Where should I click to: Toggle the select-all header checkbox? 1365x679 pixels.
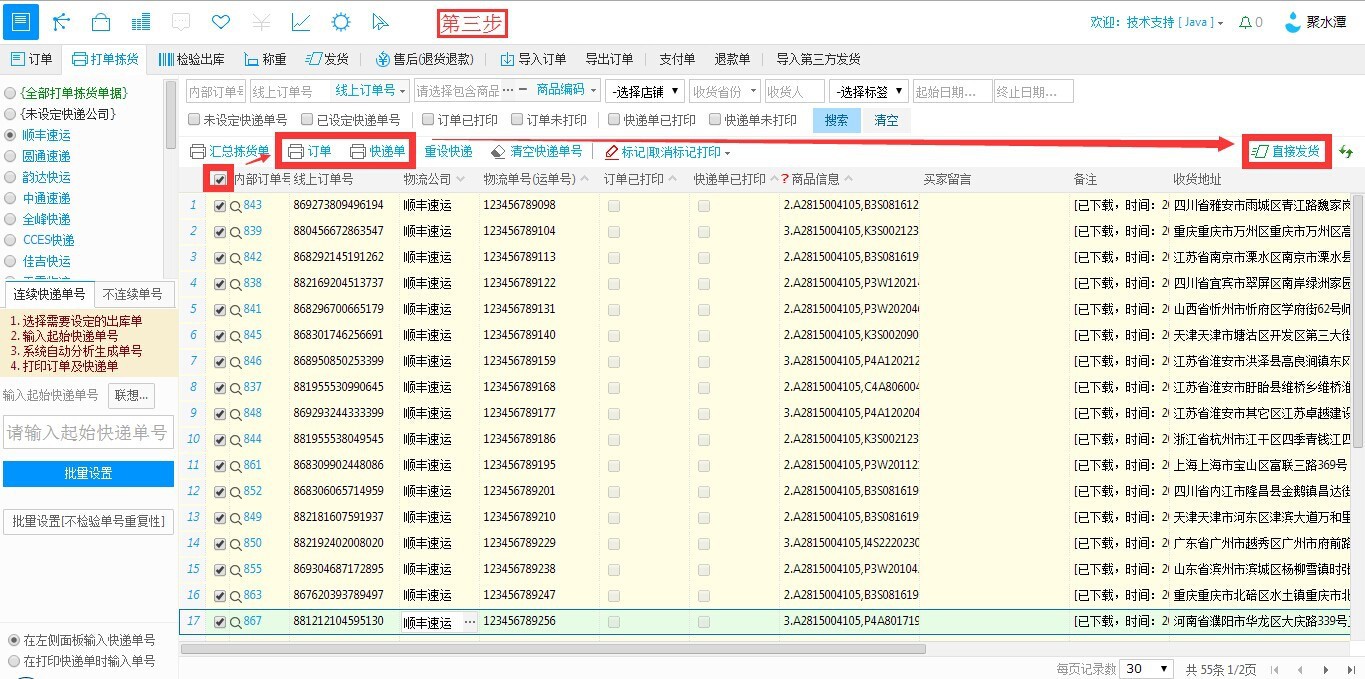(219, 179)
